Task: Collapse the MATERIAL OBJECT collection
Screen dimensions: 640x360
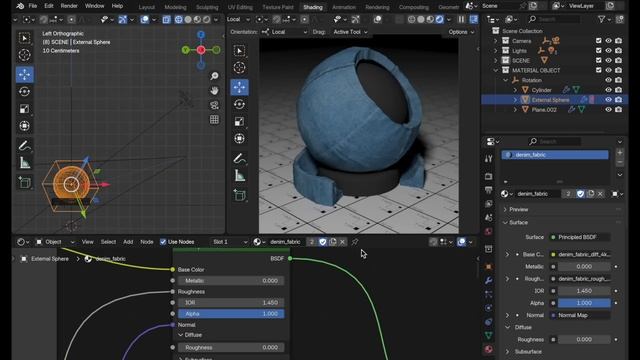Action: (496, 70)
